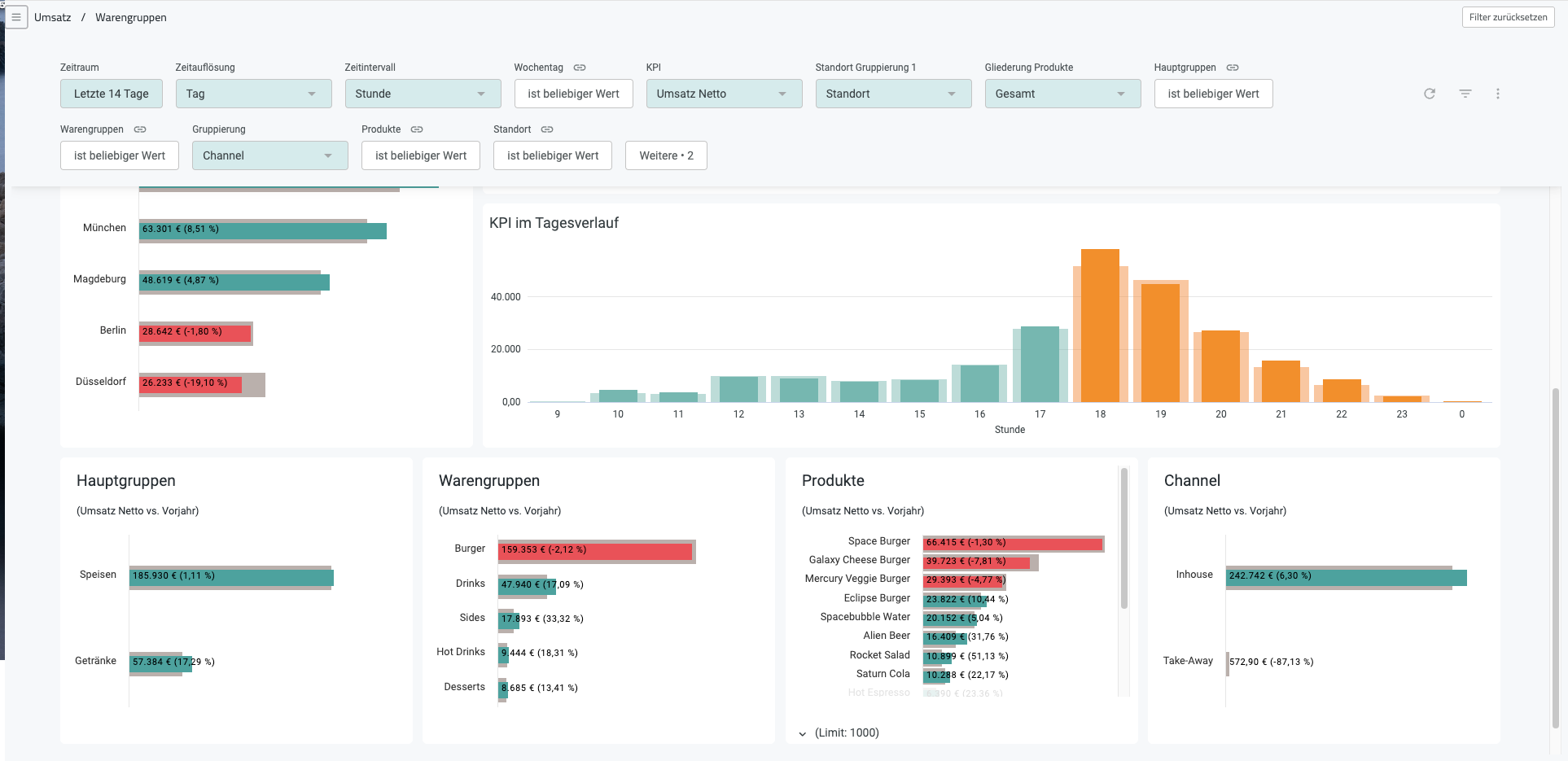
Task: Open Zeitraum Letzte 14 Tage filter
Action: [x=112, y=94]
